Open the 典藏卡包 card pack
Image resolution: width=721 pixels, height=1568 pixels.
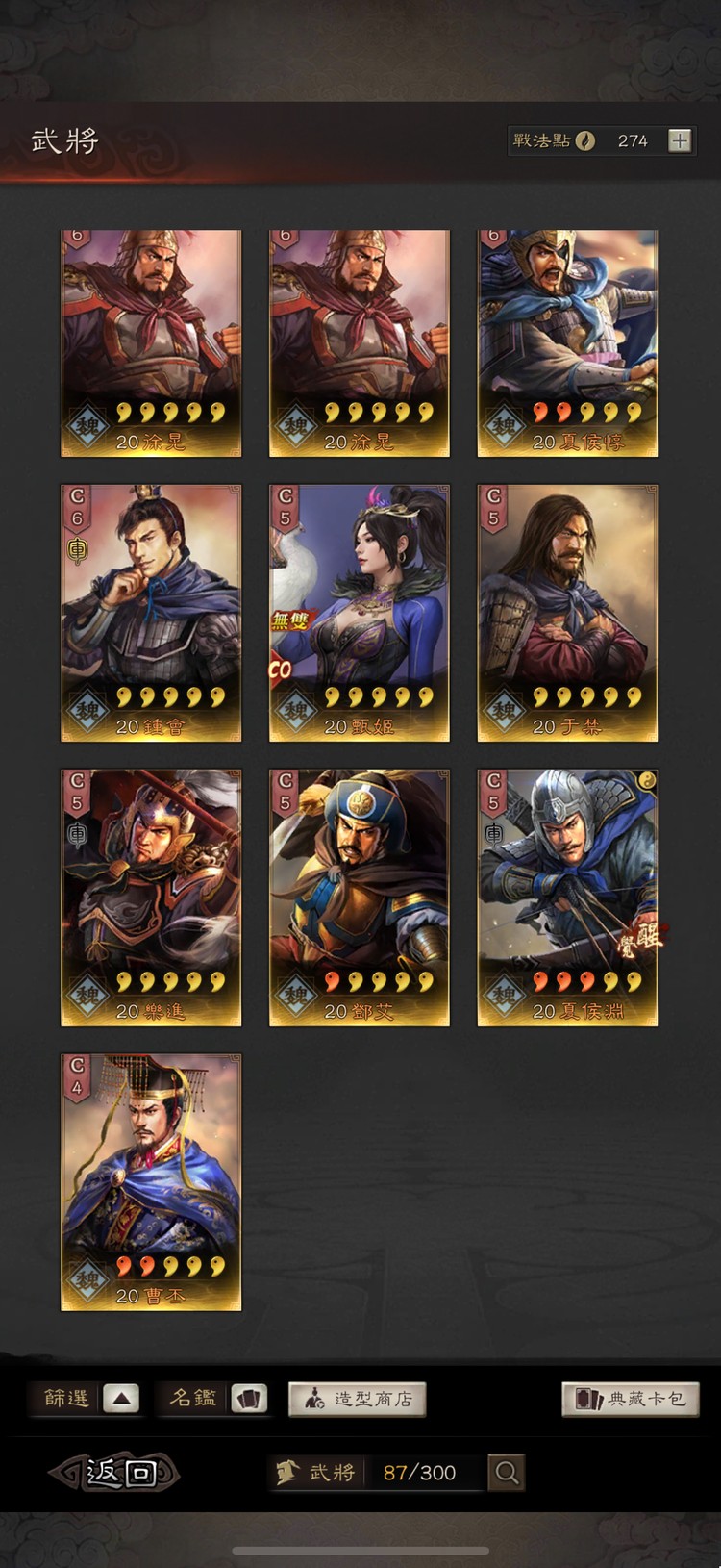tap(631, 1399)
